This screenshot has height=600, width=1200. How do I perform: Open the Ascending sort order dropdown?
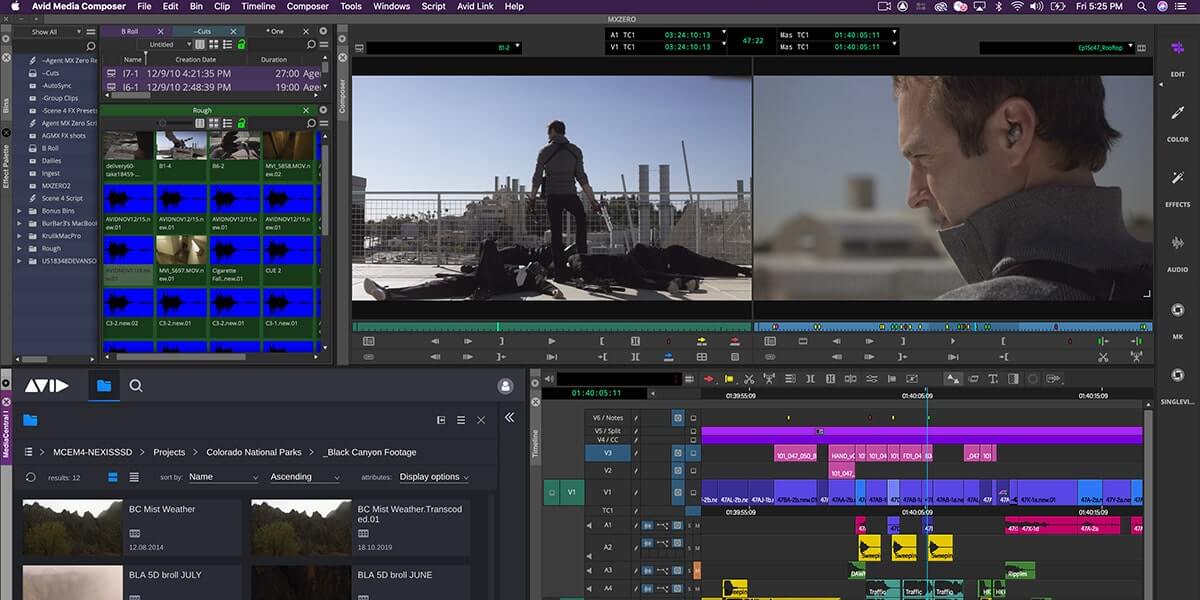(305, 477)
